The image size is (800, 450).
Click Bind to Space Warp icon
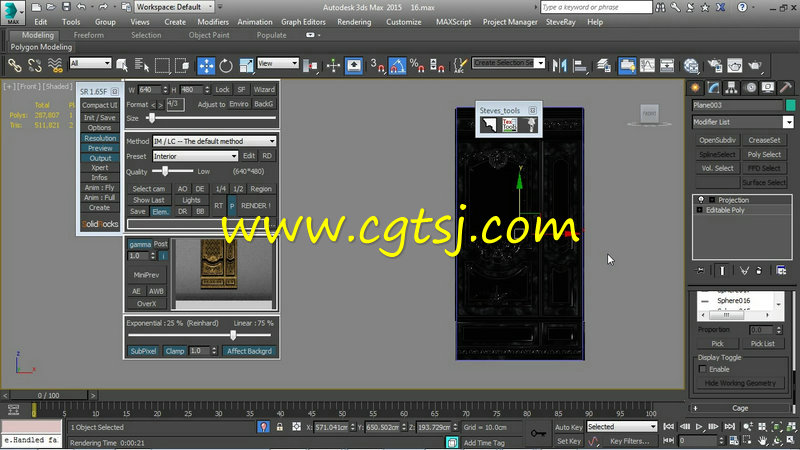coord(55,65)
